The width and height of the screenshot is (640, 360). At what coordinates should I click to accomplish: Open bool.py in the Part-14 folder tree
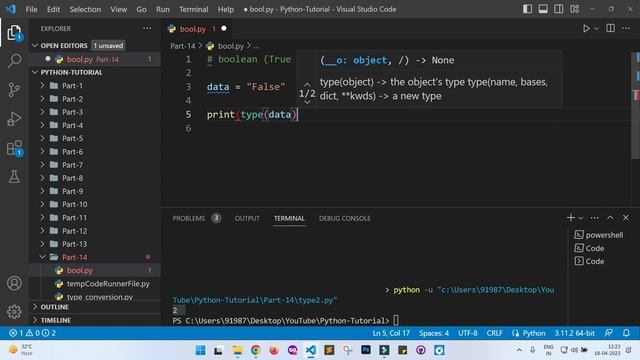point(80,270)
